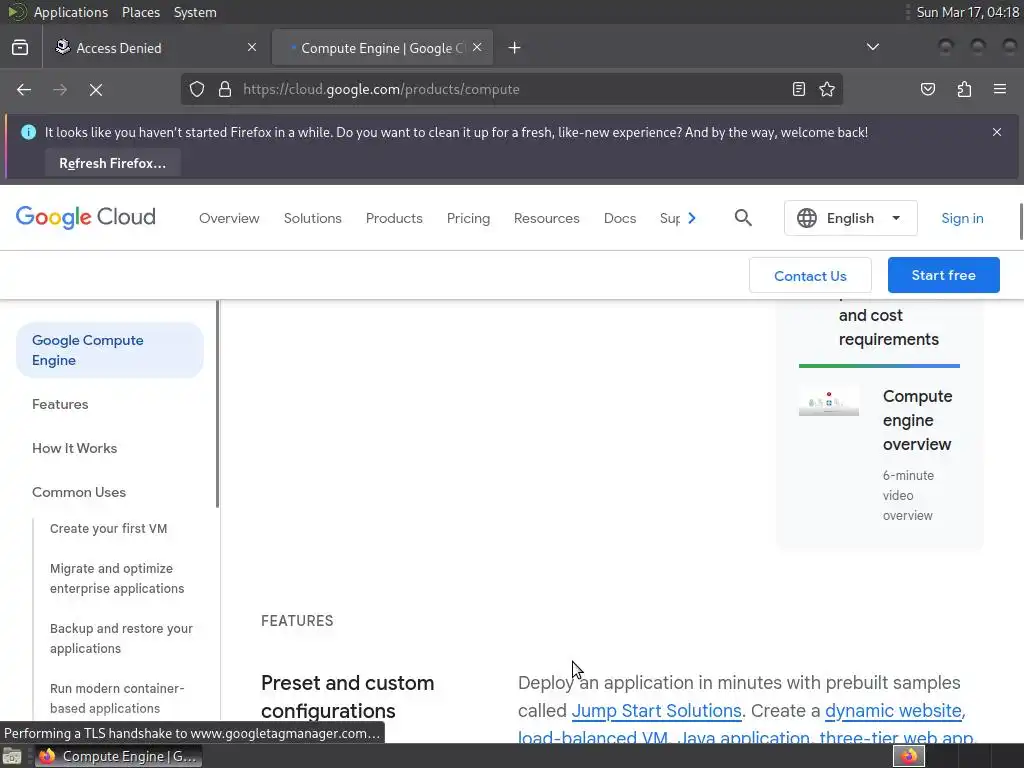Viewport: 1024px width, 768px height.
Task: Click the Refresh Firefox button
Action: click(x=113, y=163)
